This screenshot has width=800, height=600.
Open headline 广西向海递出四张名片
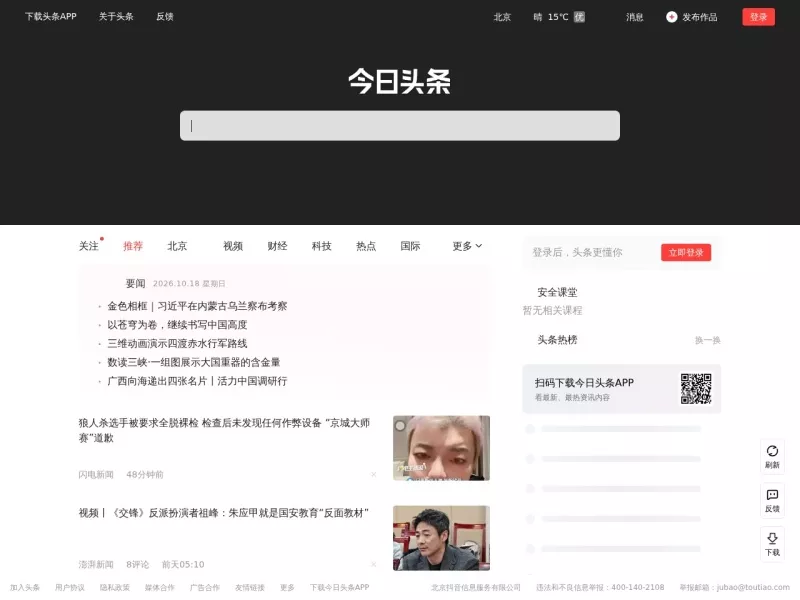[x=197, y=381]
